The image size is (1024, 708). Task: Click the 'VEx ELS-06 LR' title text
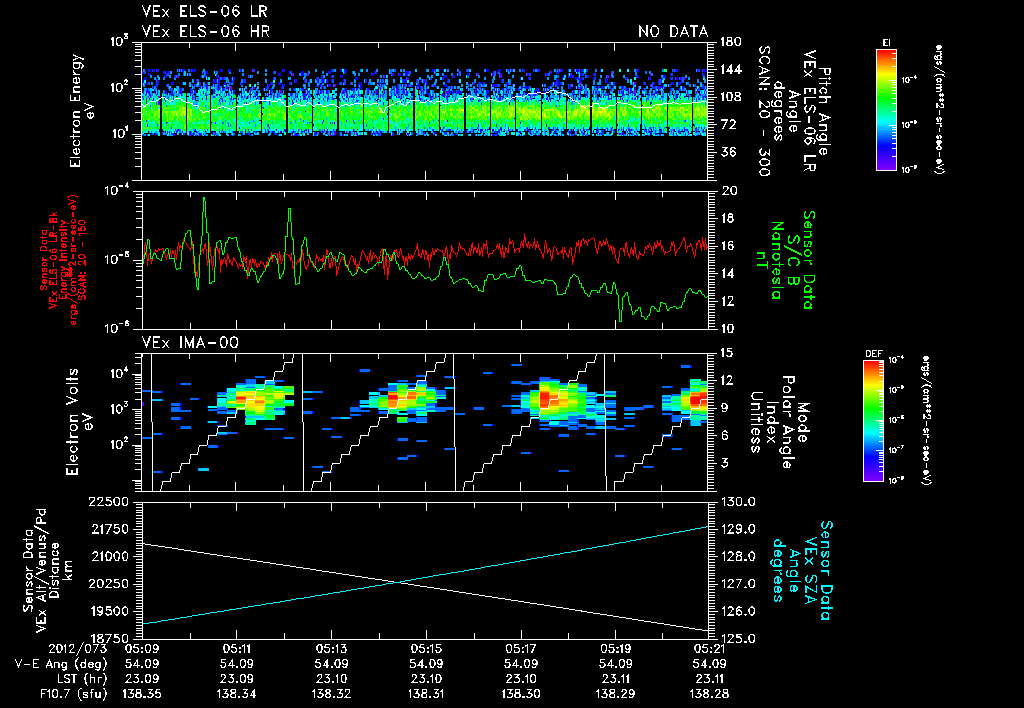pos(204,11)
